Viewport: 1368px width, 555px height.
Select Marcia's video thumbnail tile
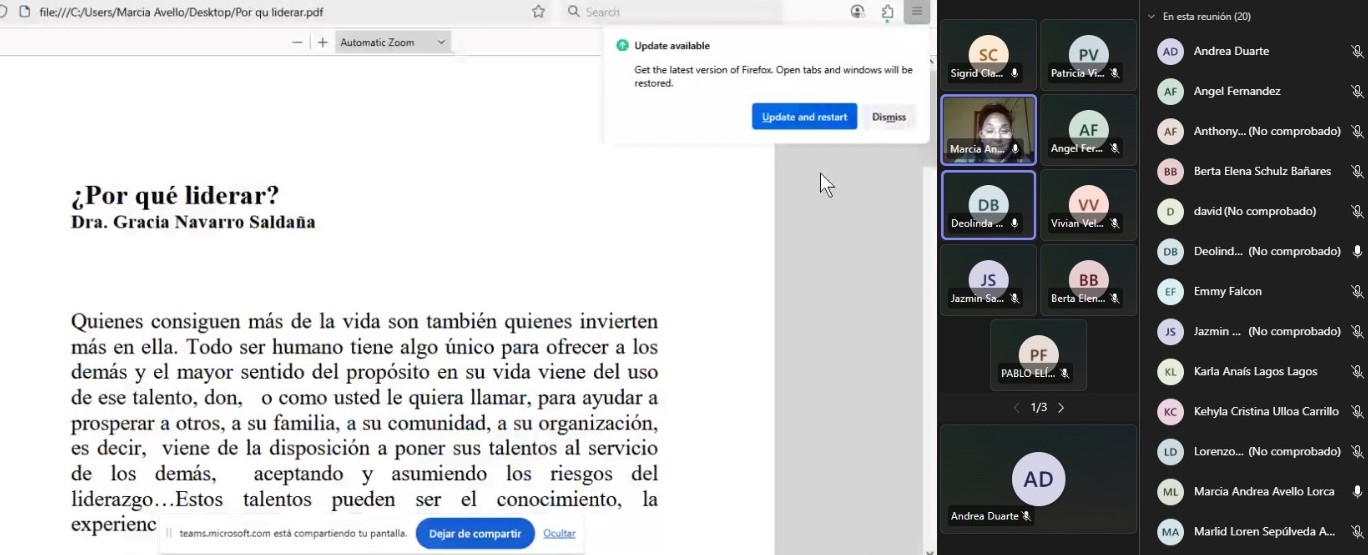pos(988,129)
